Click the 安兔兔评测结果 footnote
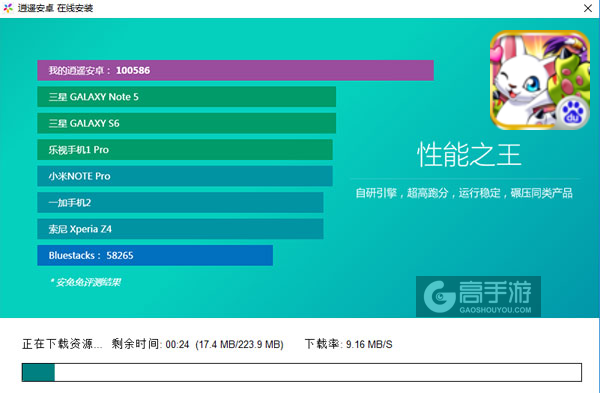 pyautogui.click(x=86, y=282)
